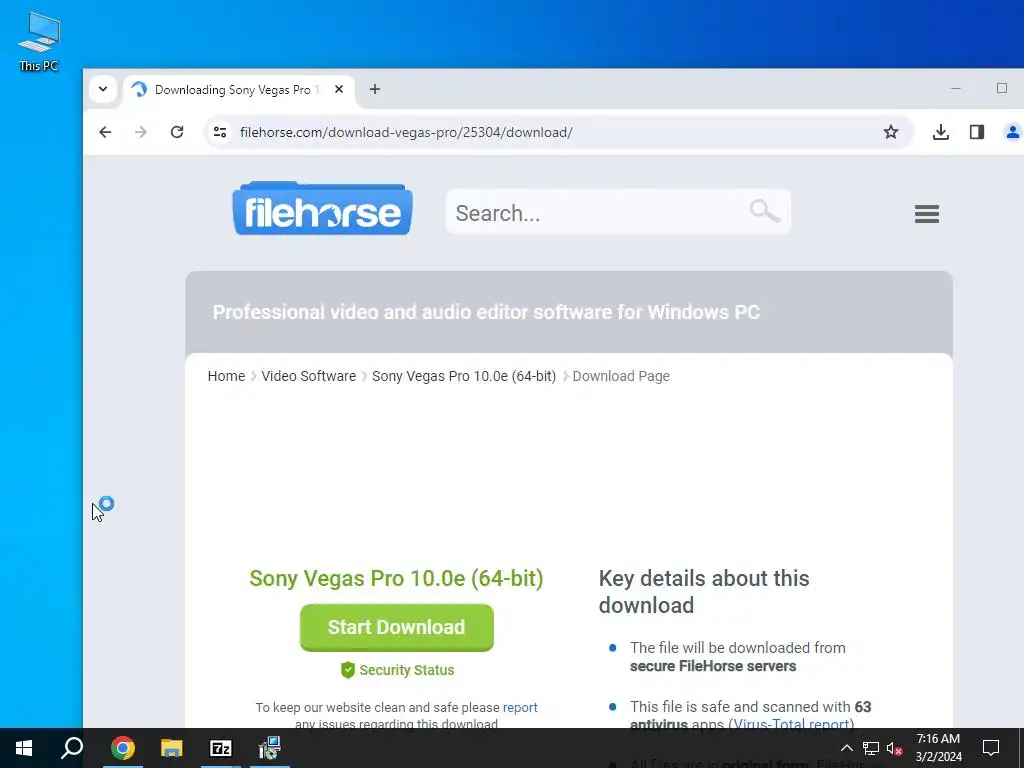Open network status tray icon

(x=871, y=748)
